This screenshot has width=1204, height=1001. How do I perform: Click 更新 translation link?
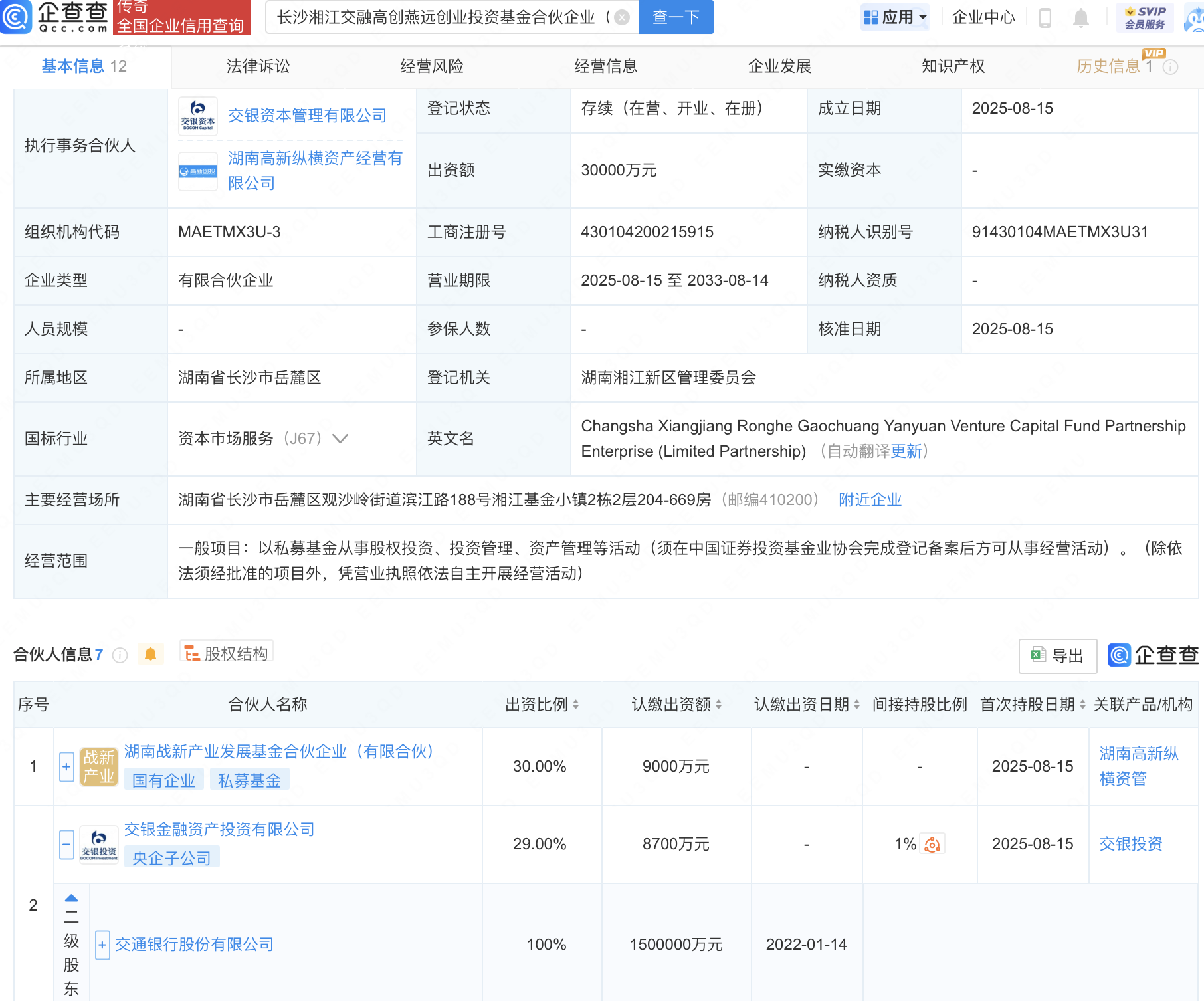pos(906,451)
